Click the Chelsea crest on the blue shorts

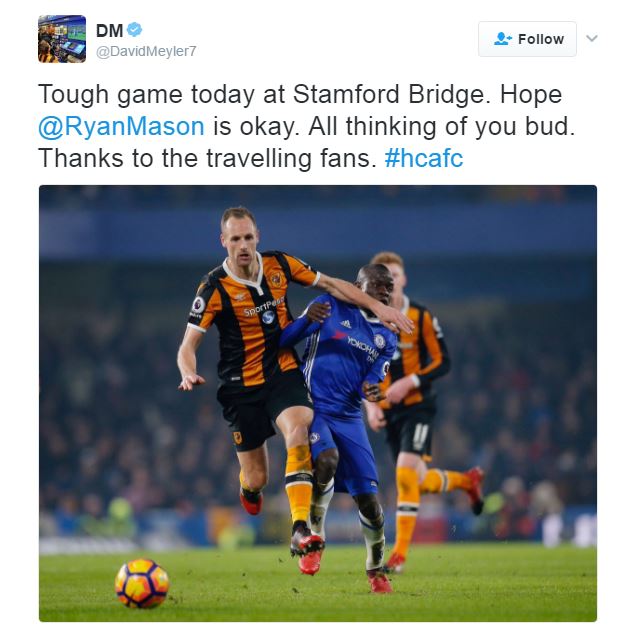(x=314, y=438)
